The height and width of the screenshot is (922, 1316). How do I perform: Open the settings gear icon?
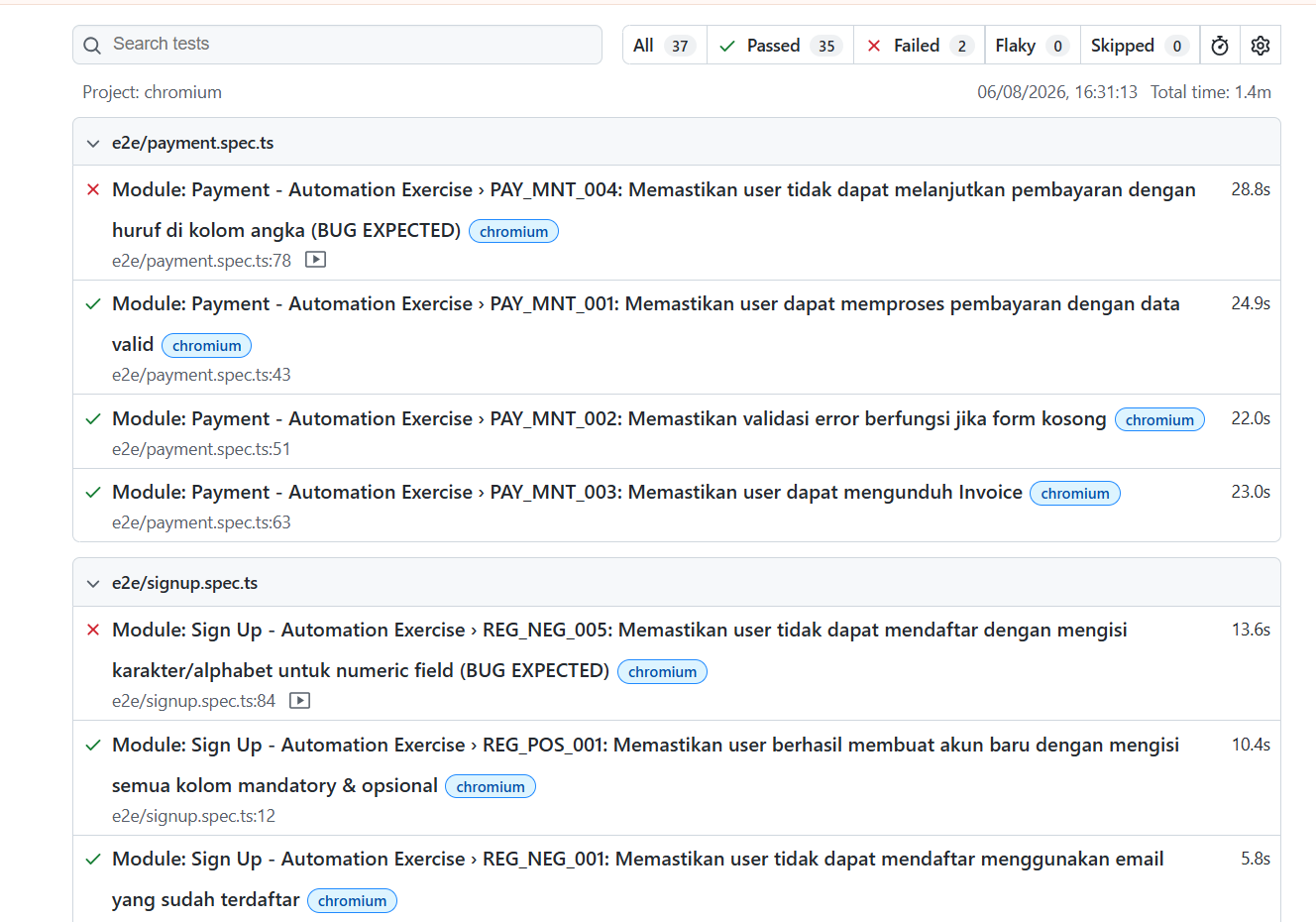tap(1261, 46)
